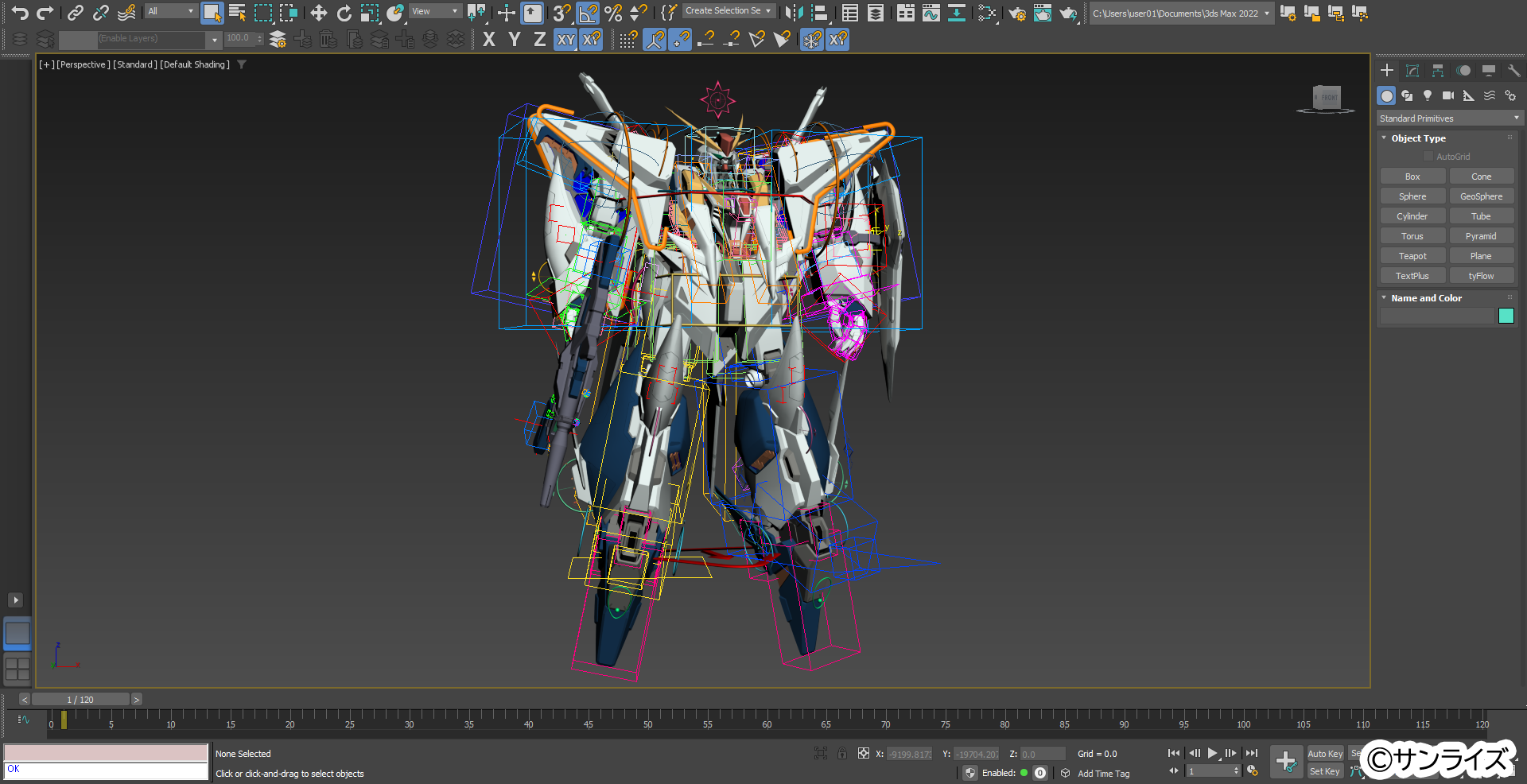The height and width of the screenshot is (784, 1527).
Task: Activate Bind to Space Warp tool
Action: pyautogui.click(x=126, y=13)
